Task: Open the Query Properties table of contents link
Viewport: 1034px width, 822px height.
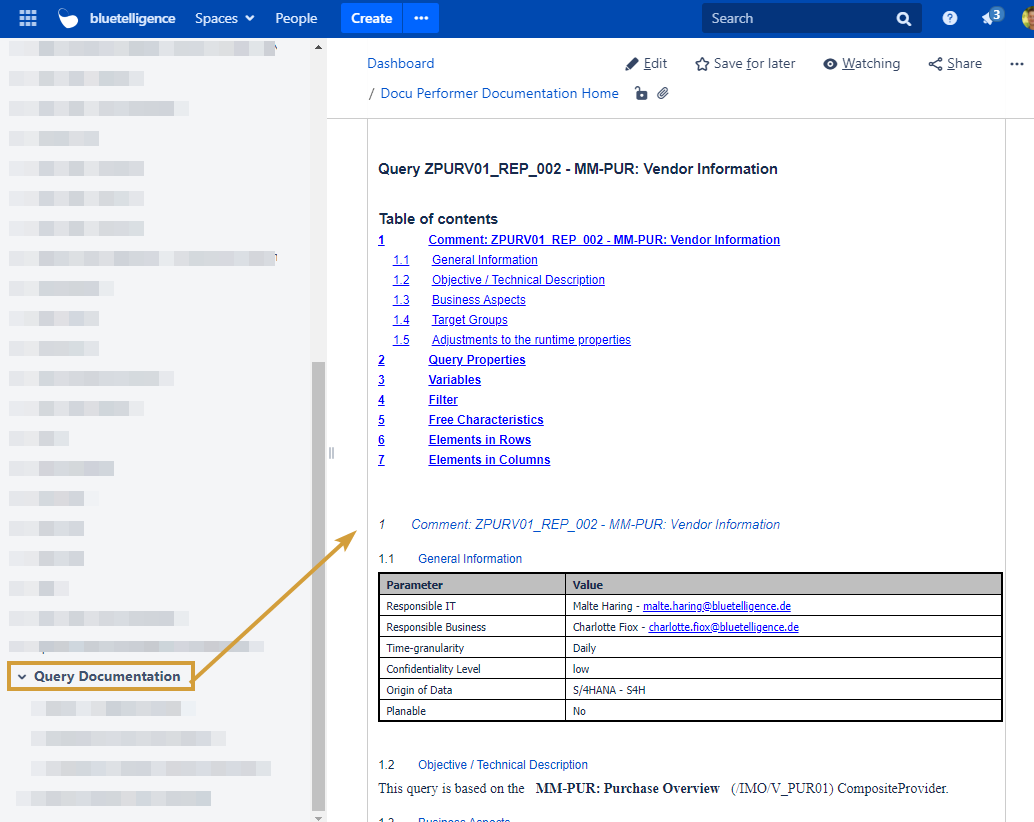Action: [x=477, y=359]
